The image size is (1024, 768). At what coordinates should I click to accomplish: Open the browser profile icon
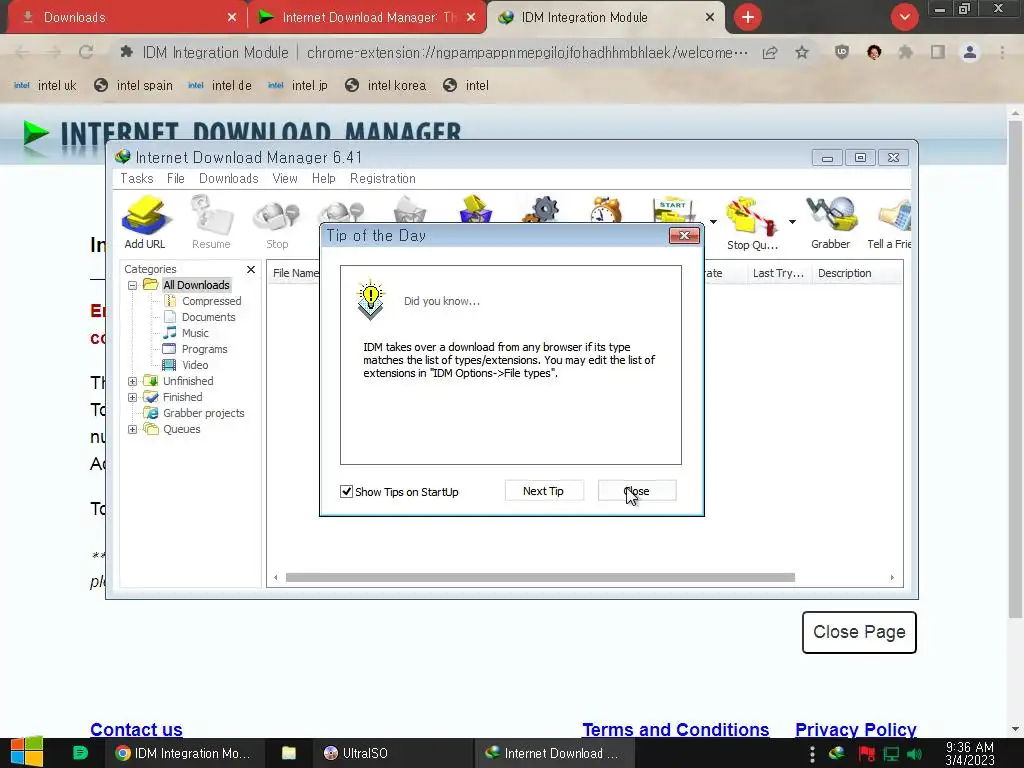pyautogui.click(x=970, y=52)
